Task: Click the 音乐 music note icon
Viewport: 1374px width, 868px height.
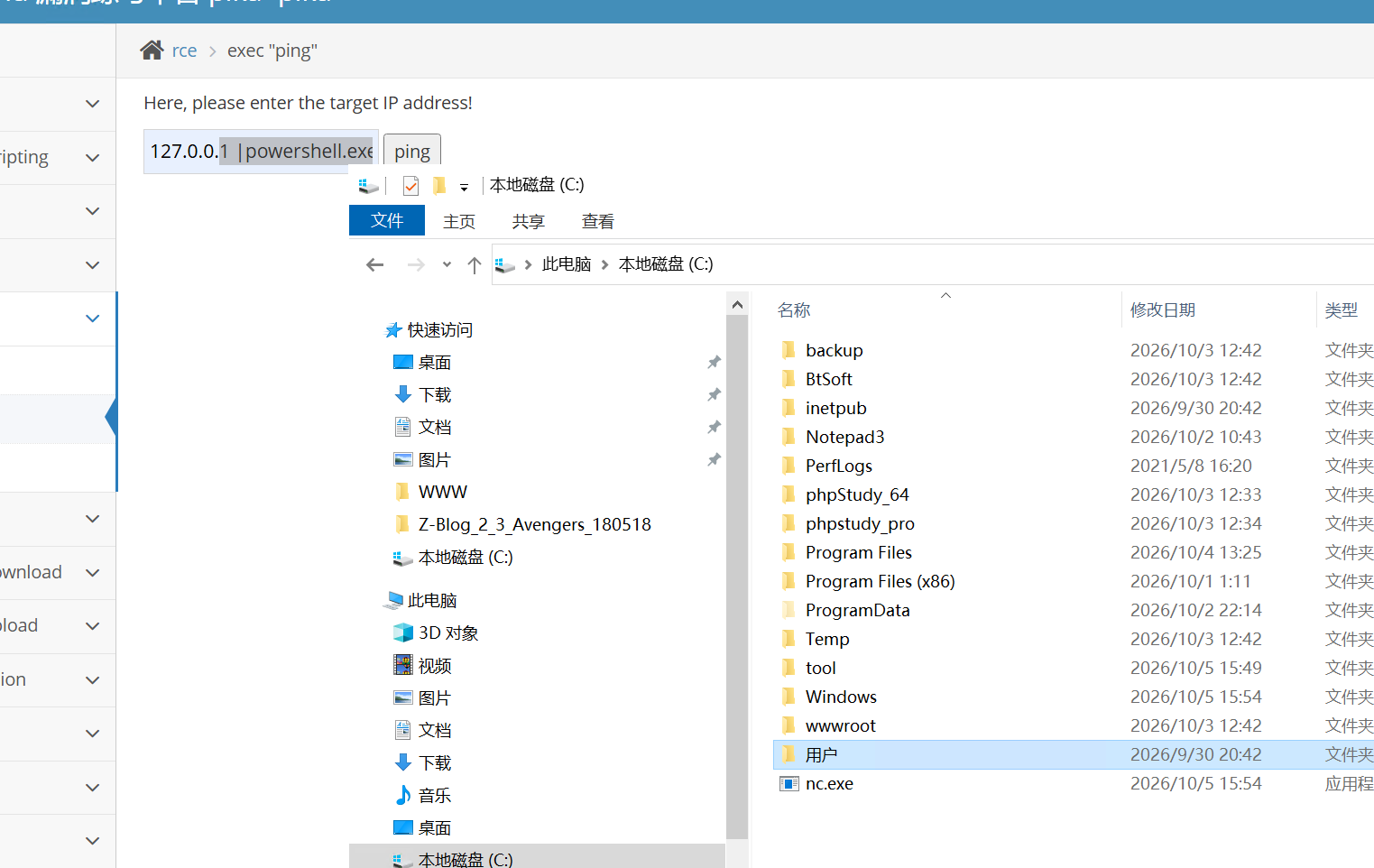Action: [403, 795]
